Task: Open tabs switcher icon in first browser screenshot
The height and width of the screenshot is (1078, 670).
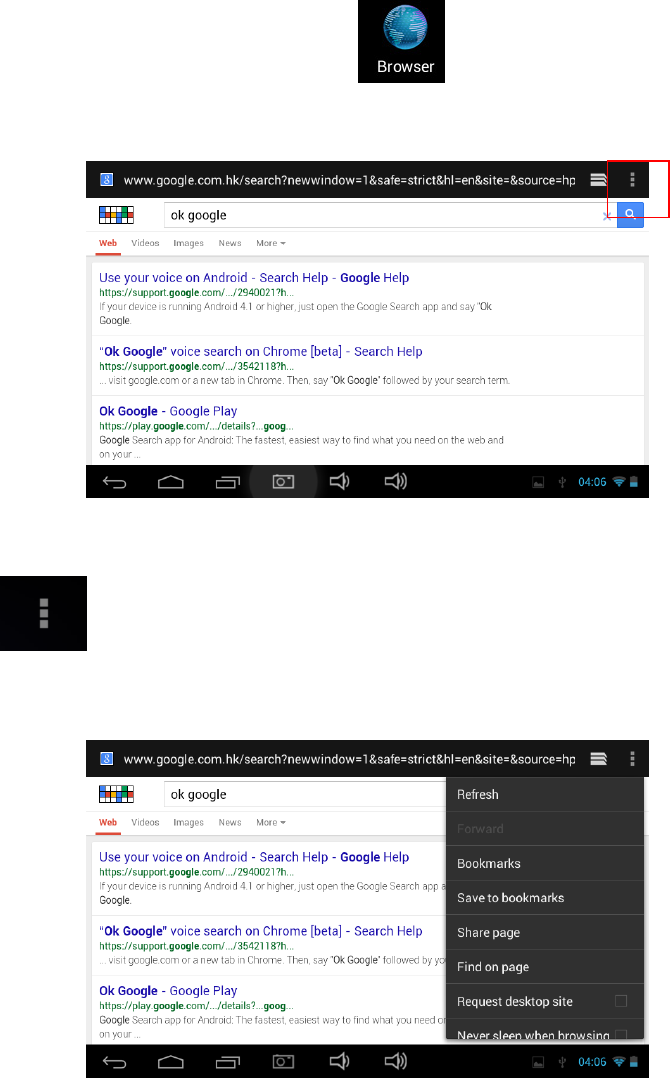Action: [x=599, y=180]
